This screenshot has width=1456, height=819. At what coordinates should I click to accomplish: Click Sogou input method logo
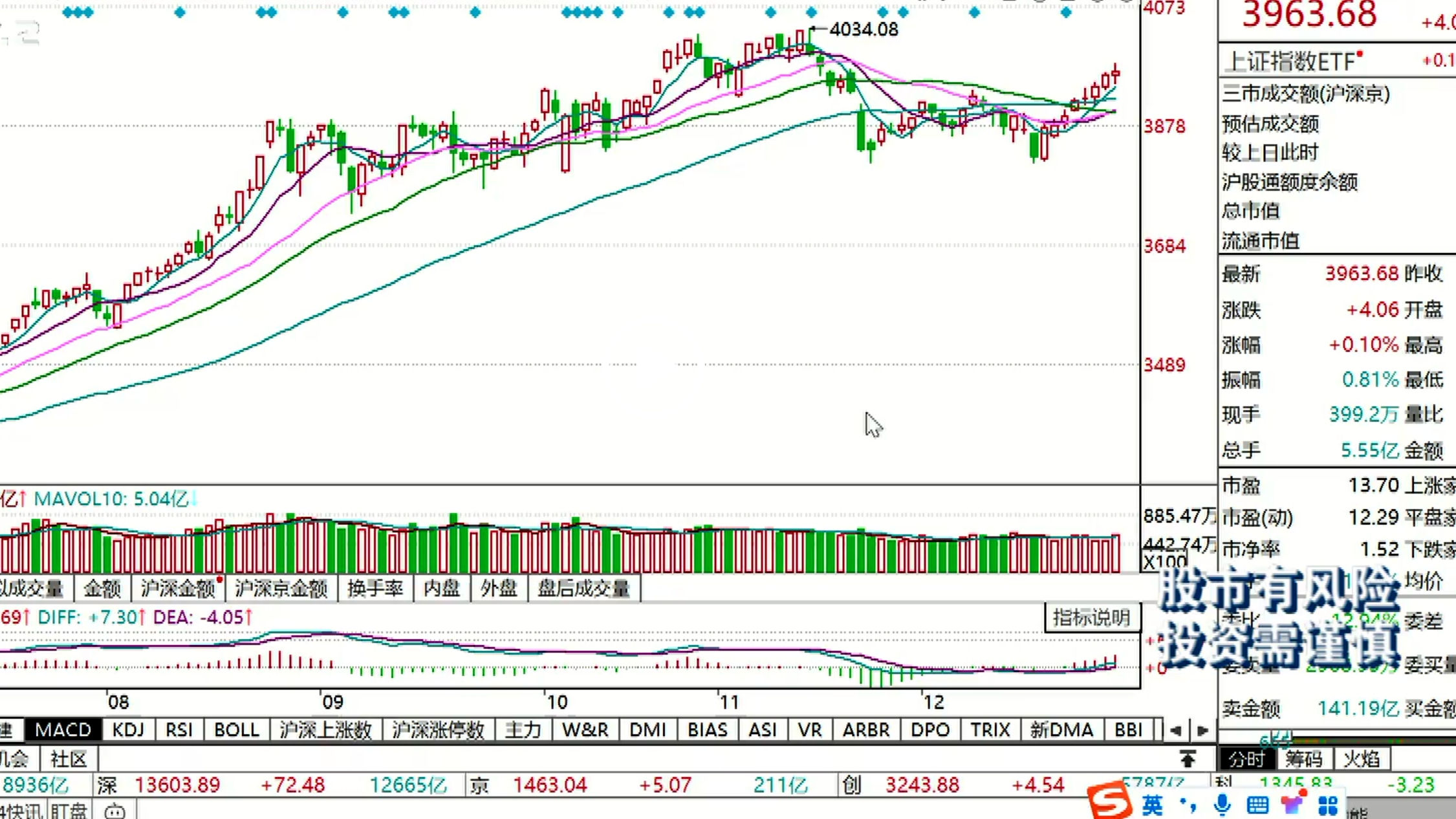1110,802
